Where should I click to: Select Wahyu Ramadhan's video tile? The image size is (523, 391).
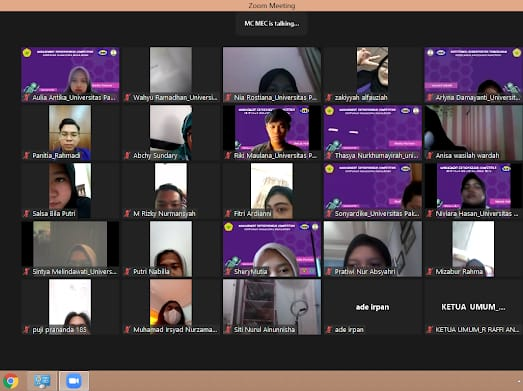pos(171,74)
